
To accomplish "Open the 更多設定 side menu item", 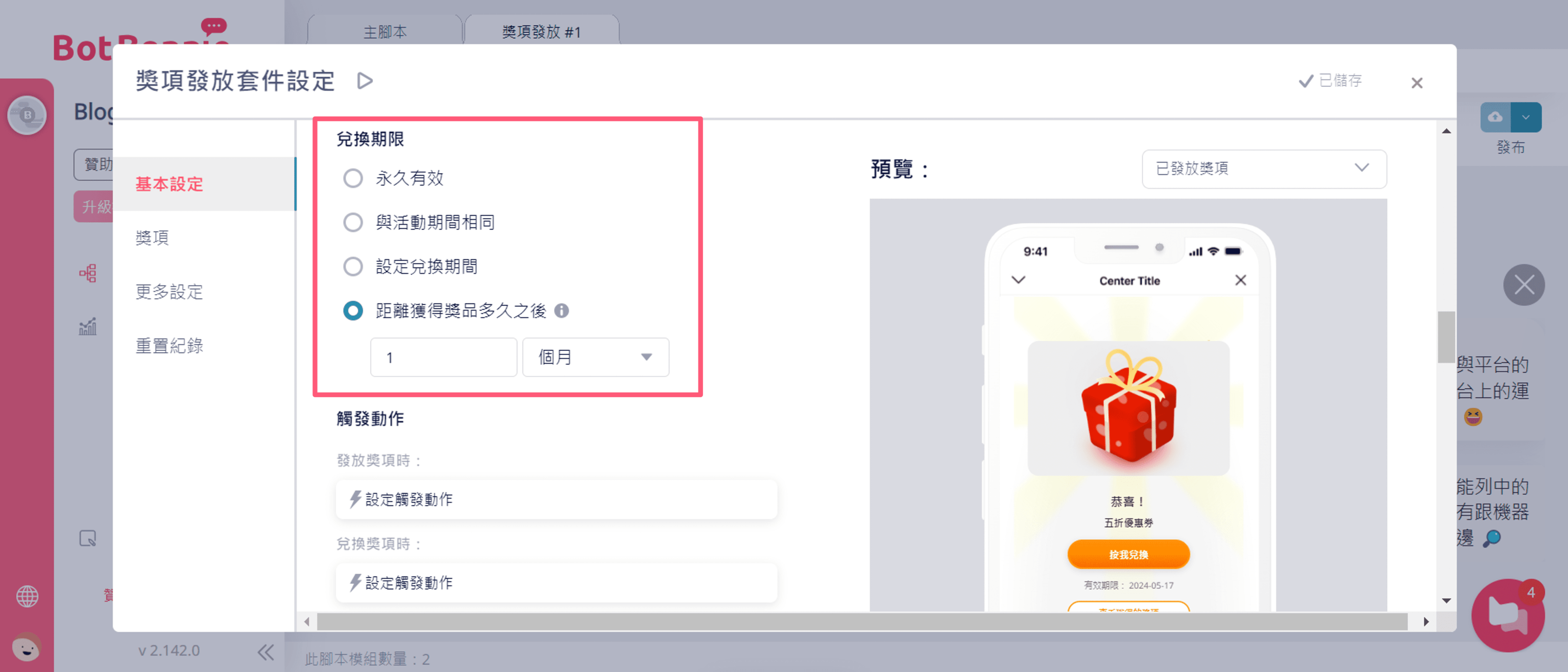I will pos(169,292).
